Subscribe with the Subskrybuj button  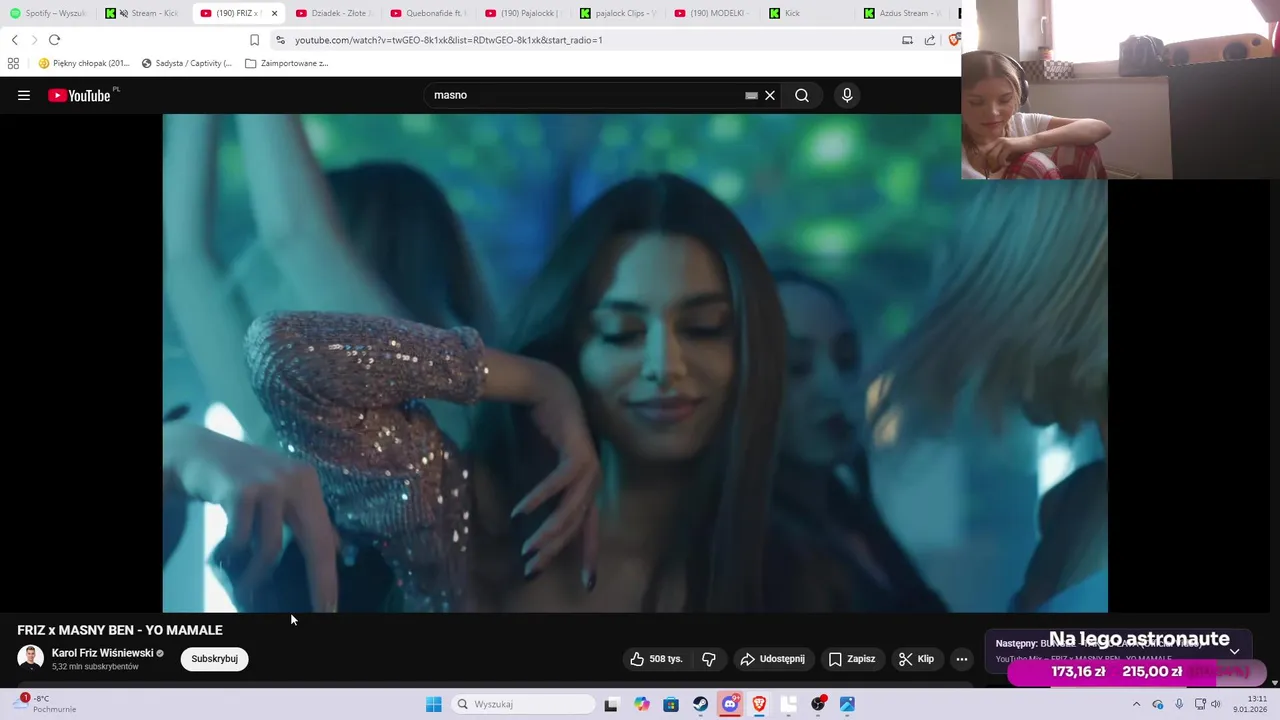tap(214, 659)
